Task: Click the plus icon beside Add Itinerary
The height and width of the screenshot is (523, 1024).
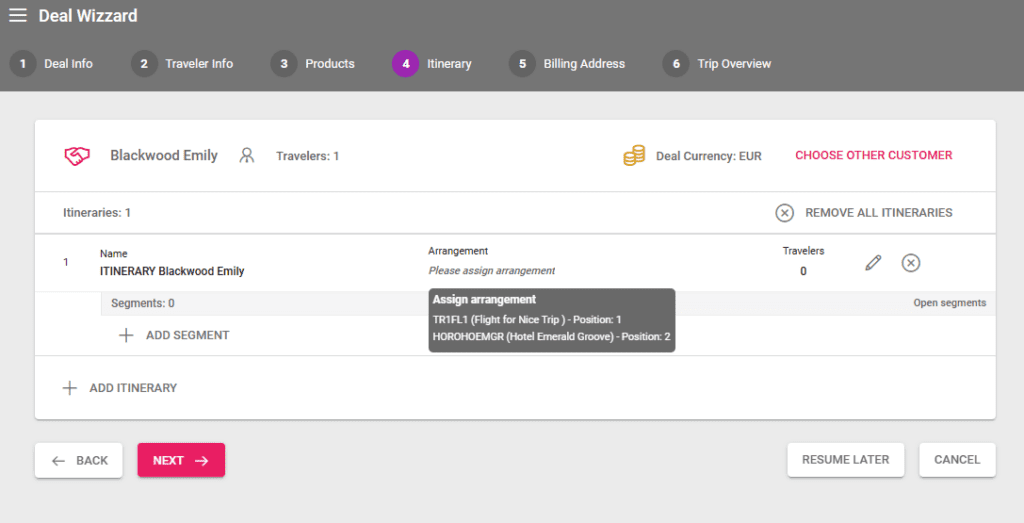Action: 70,388
